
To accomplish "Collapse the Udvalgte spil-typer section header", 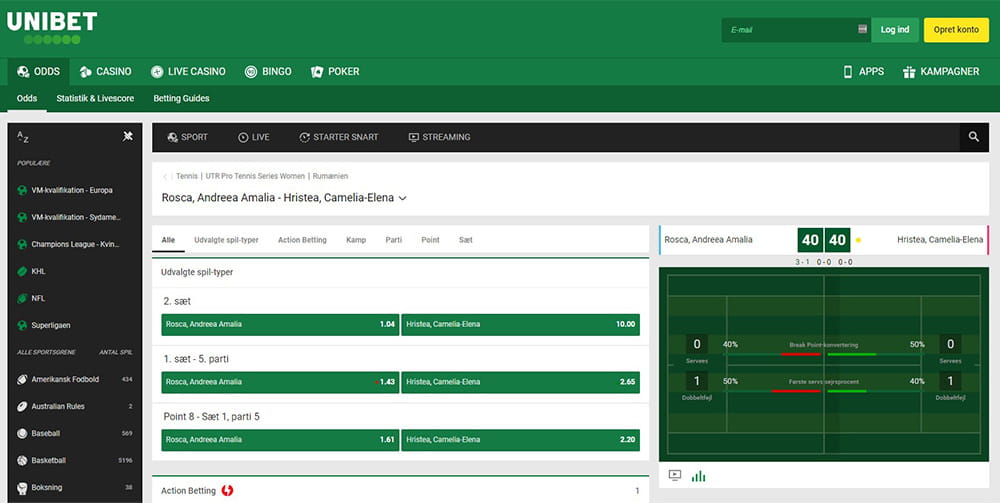I will pyautogui.click(x=401, y=272).
